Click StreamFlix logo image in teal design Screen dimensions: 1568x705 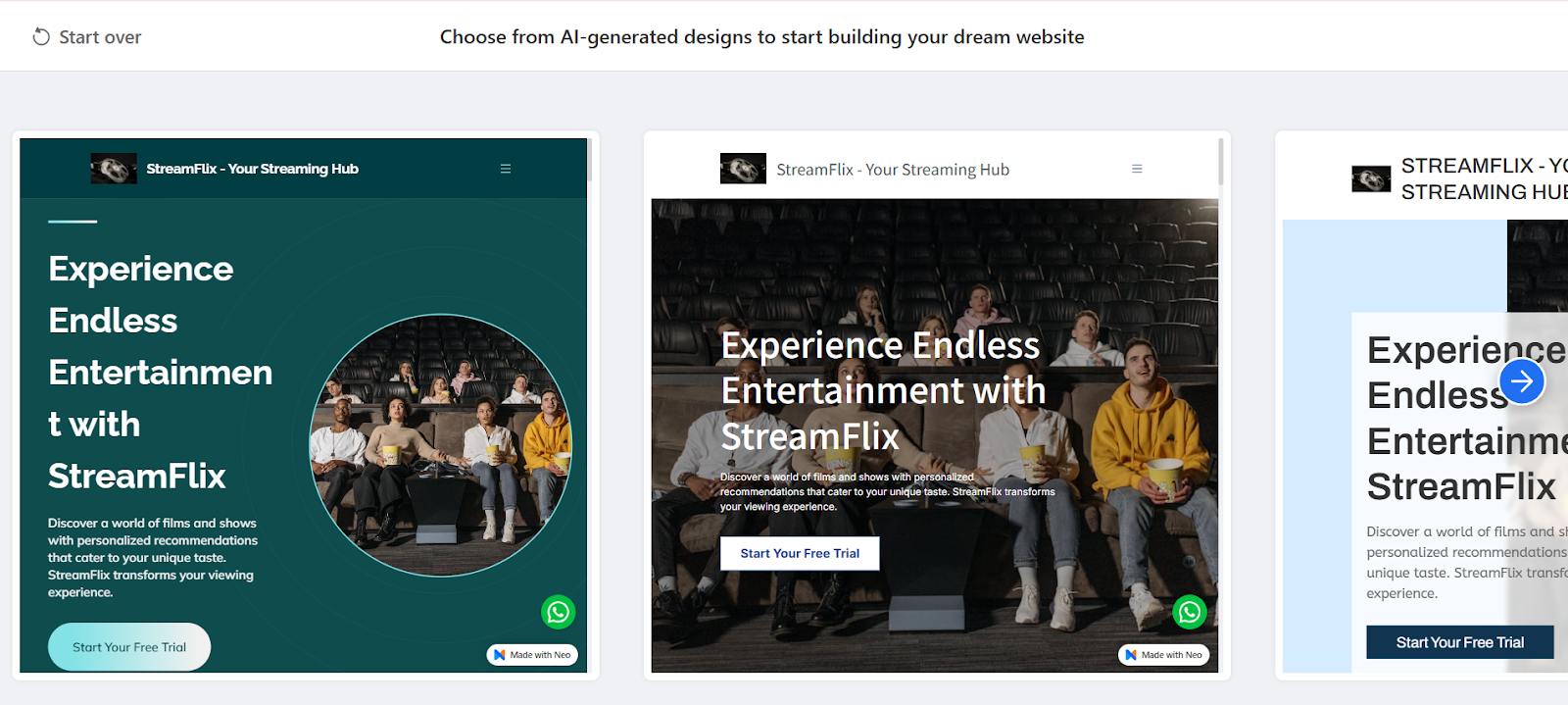click(x=114, y=169)
